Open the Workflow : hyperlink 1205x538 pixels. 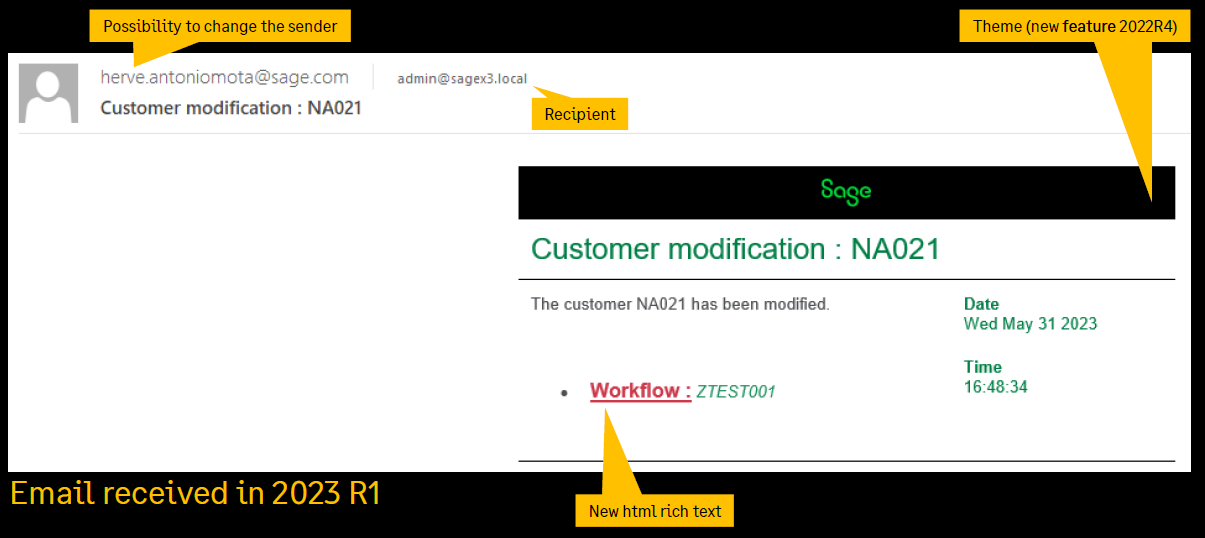click(x=640, y=391)
